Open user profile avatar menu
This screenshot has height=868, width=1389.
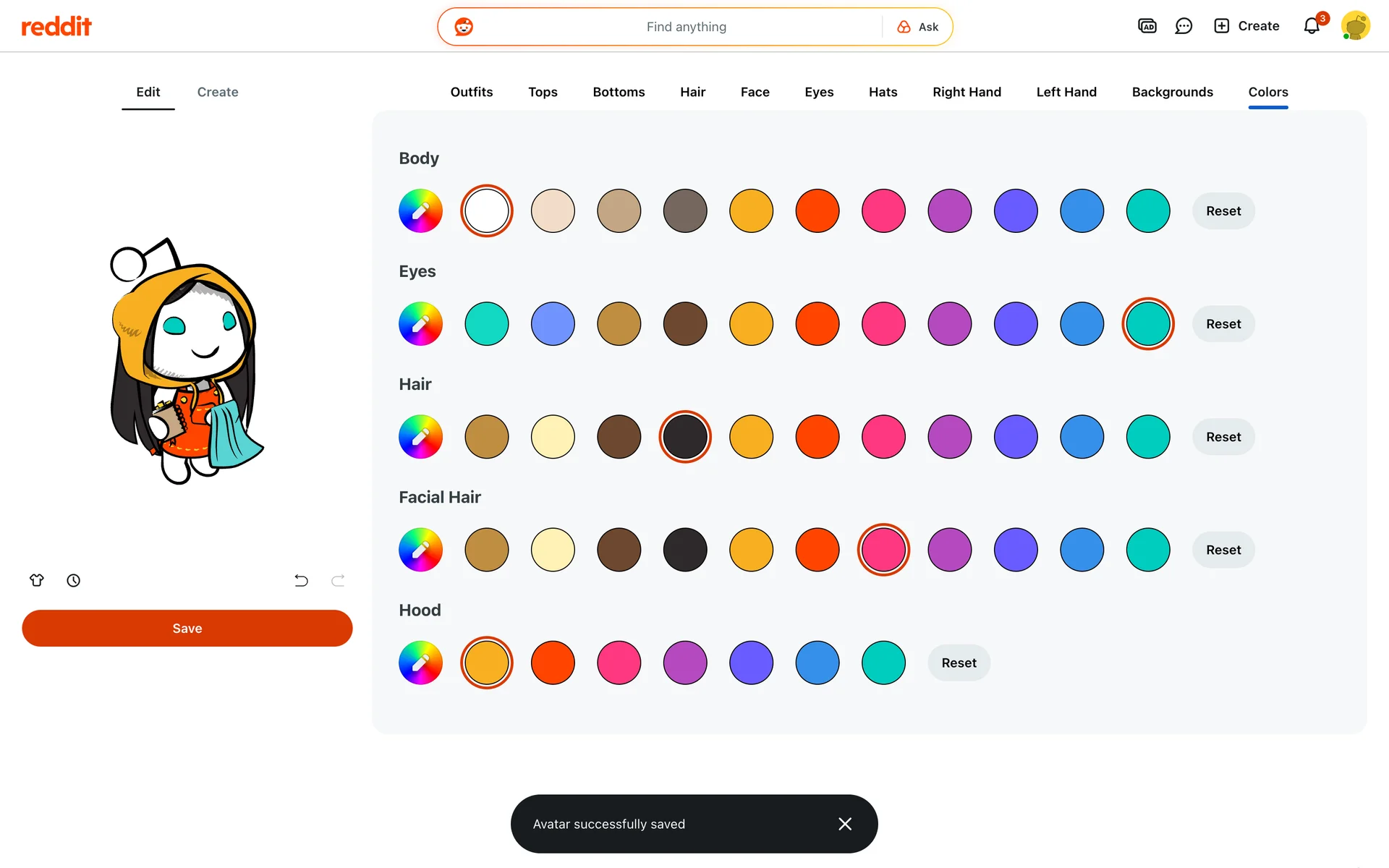[1355, 26]
